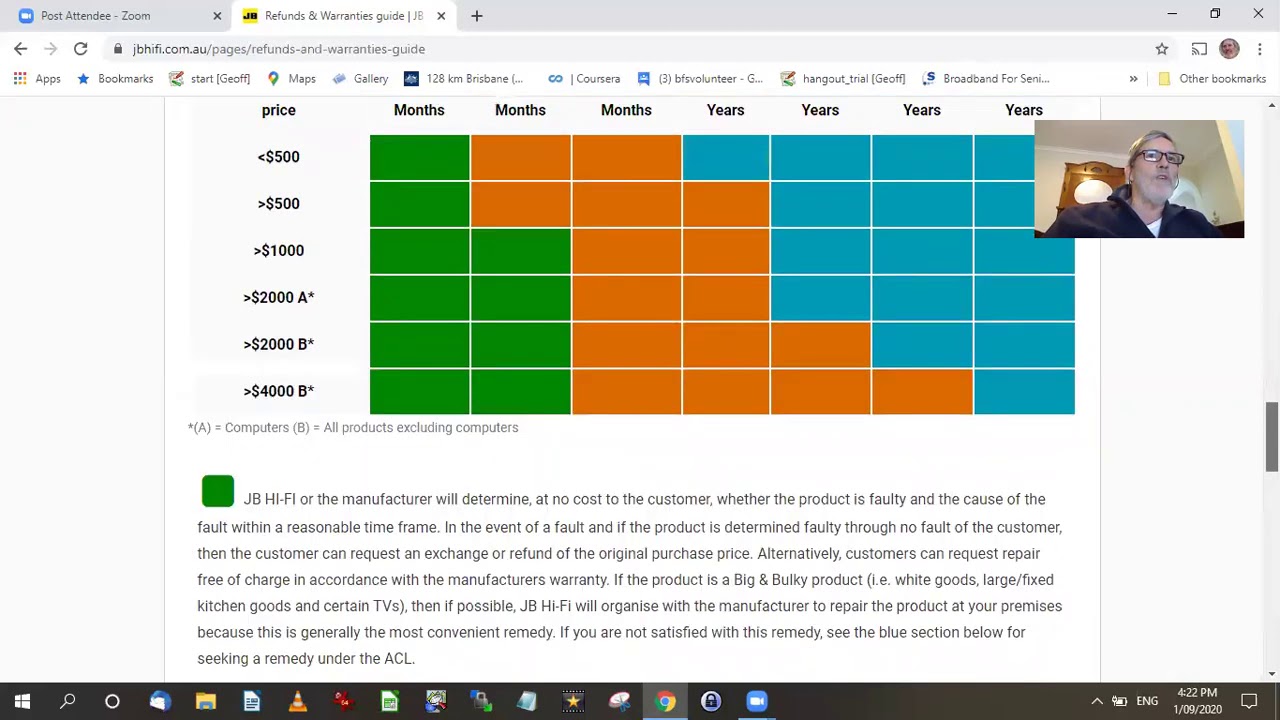The height and width of the screenshot is (720, 1280).
Task: Select the >$4000 B* row label
Action: 278,391
